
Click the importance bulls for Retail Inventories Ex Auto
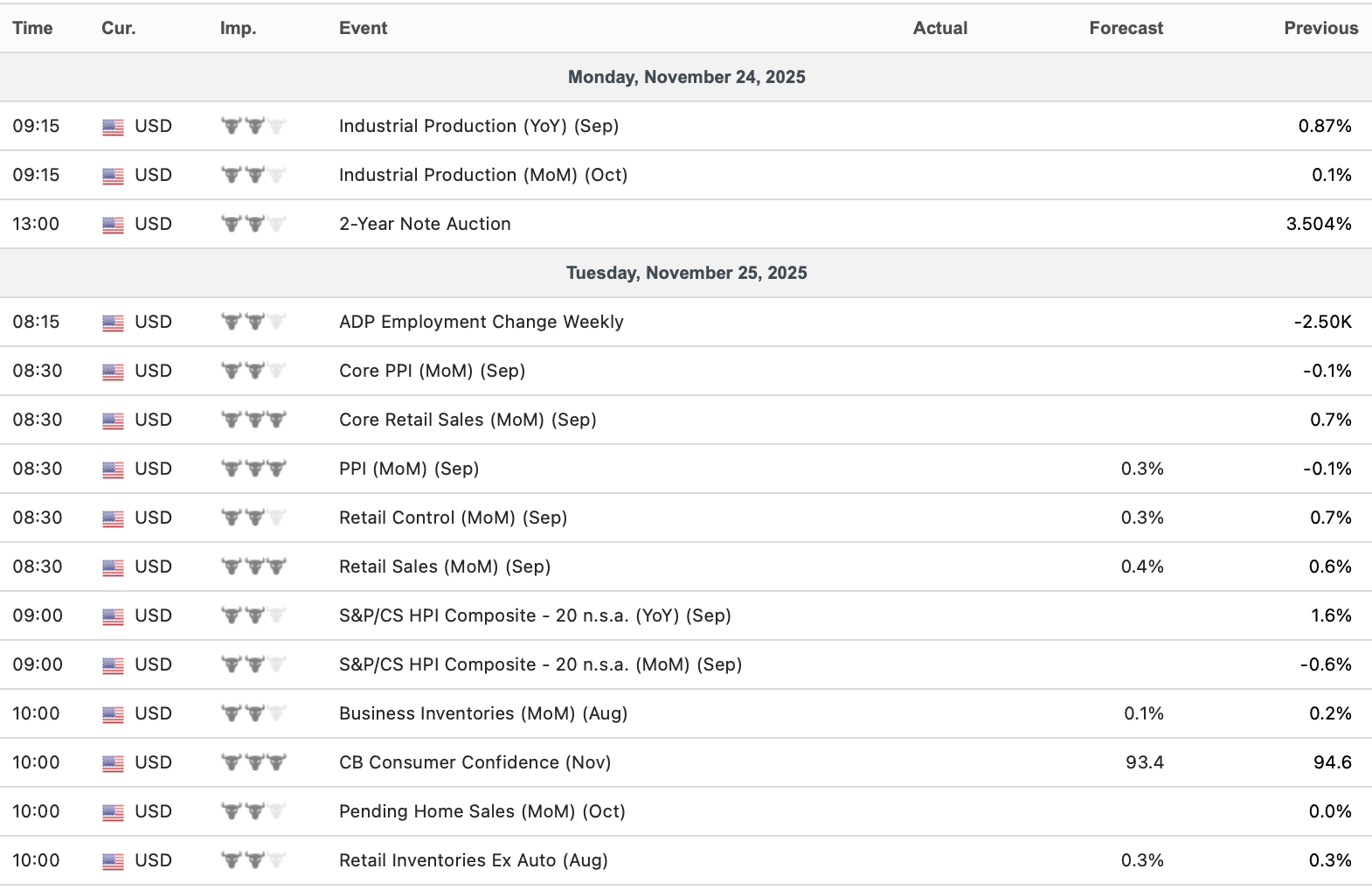[x=253, y=860]
